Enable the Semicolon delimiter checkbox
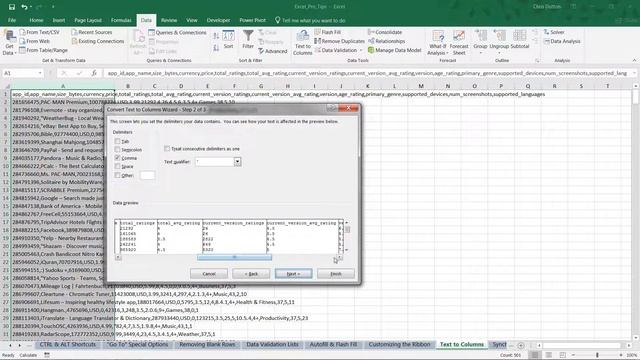Viewport: 640px width, 360px height. point(118,150)
